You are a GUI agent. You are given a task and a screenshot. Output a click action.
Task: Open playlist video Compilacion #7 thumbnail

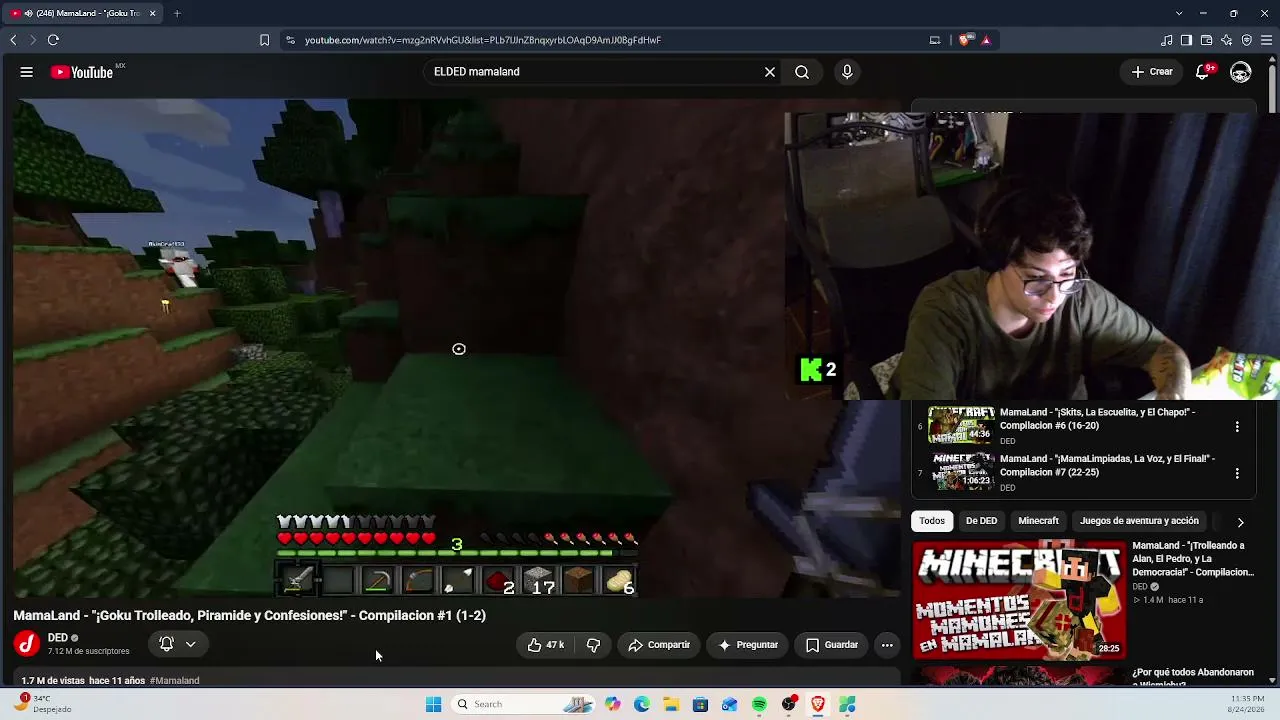tap(961, 472)
